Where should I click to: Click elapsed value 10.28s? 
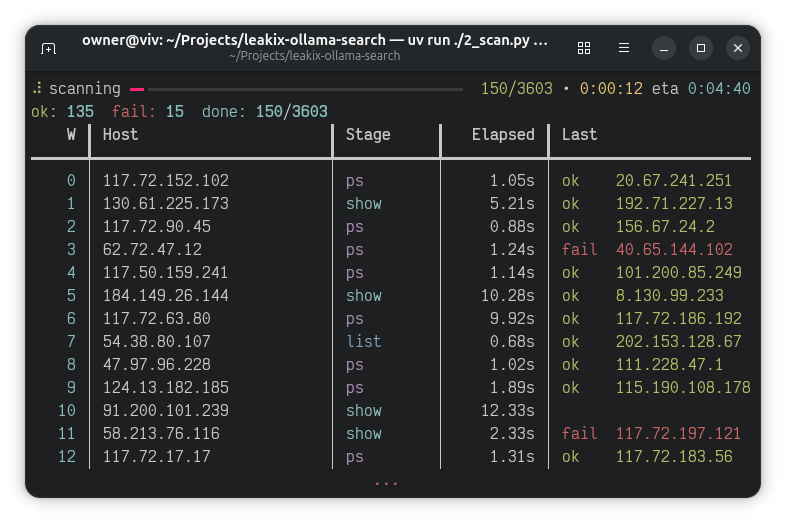point(507,295)
